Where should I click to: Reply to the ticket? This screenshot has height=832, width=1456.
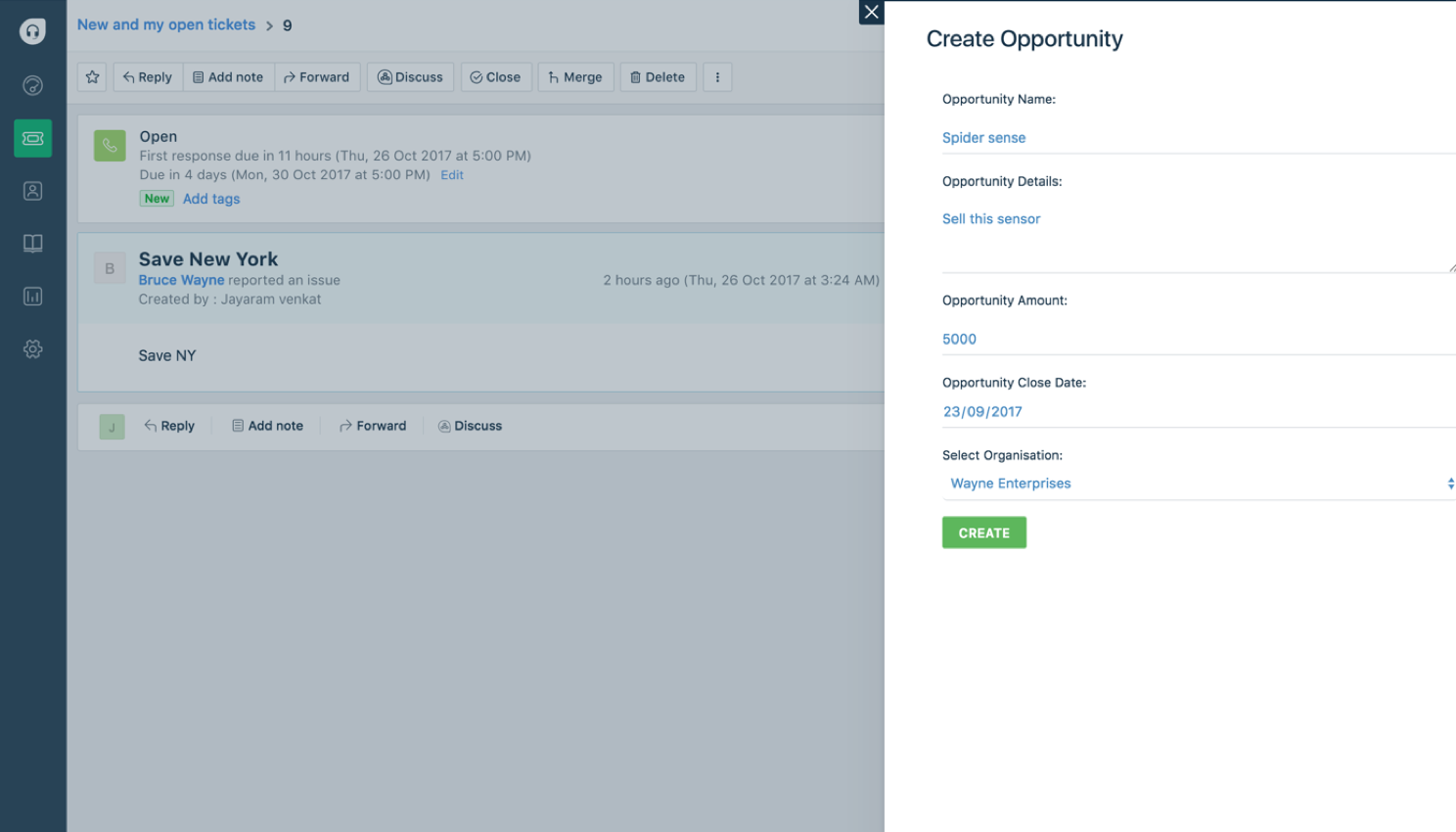[147, 76]
